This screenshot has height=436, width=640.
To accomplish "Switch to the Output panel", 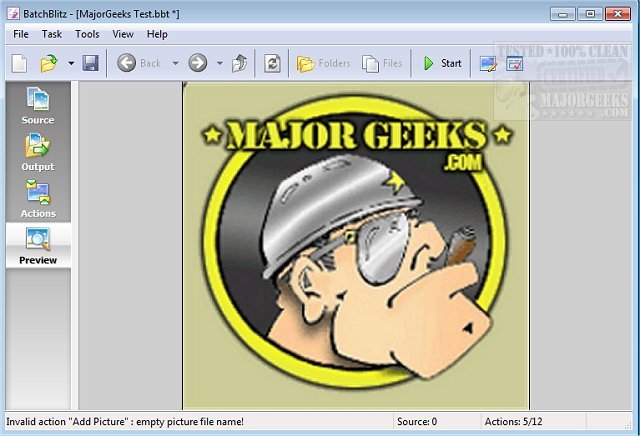I will (x=38, y=152).
